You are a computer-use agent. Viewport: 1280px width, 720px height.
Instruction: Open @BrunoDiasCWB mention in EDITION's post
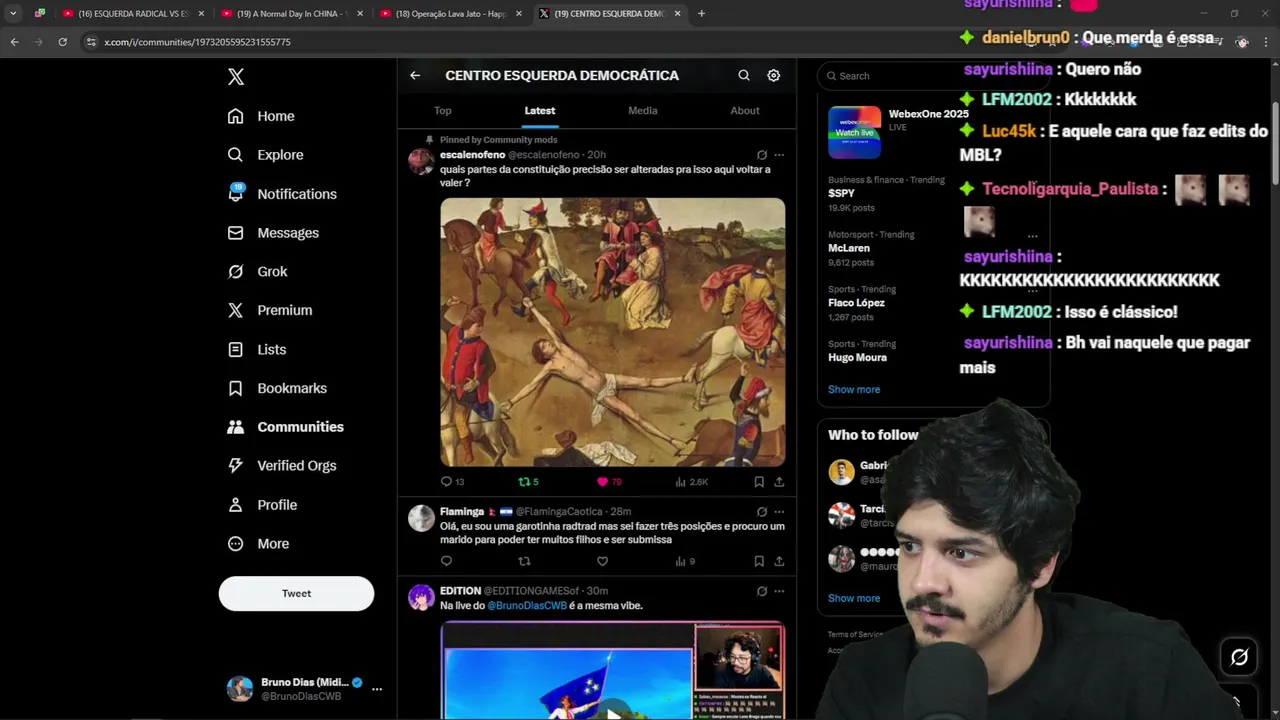(527, 606)
